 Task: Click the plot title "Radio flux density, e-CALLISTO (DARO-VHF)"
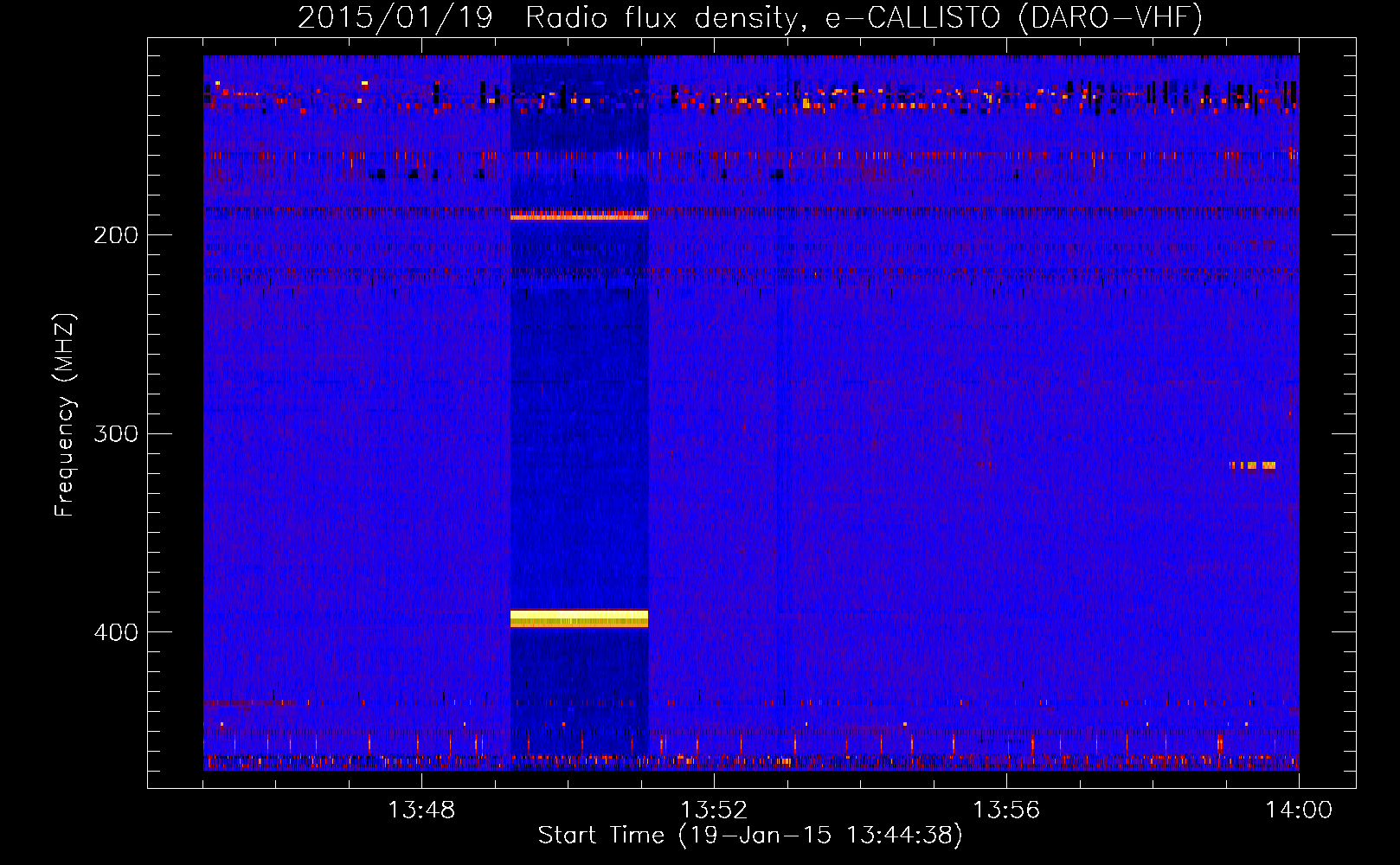864,17
